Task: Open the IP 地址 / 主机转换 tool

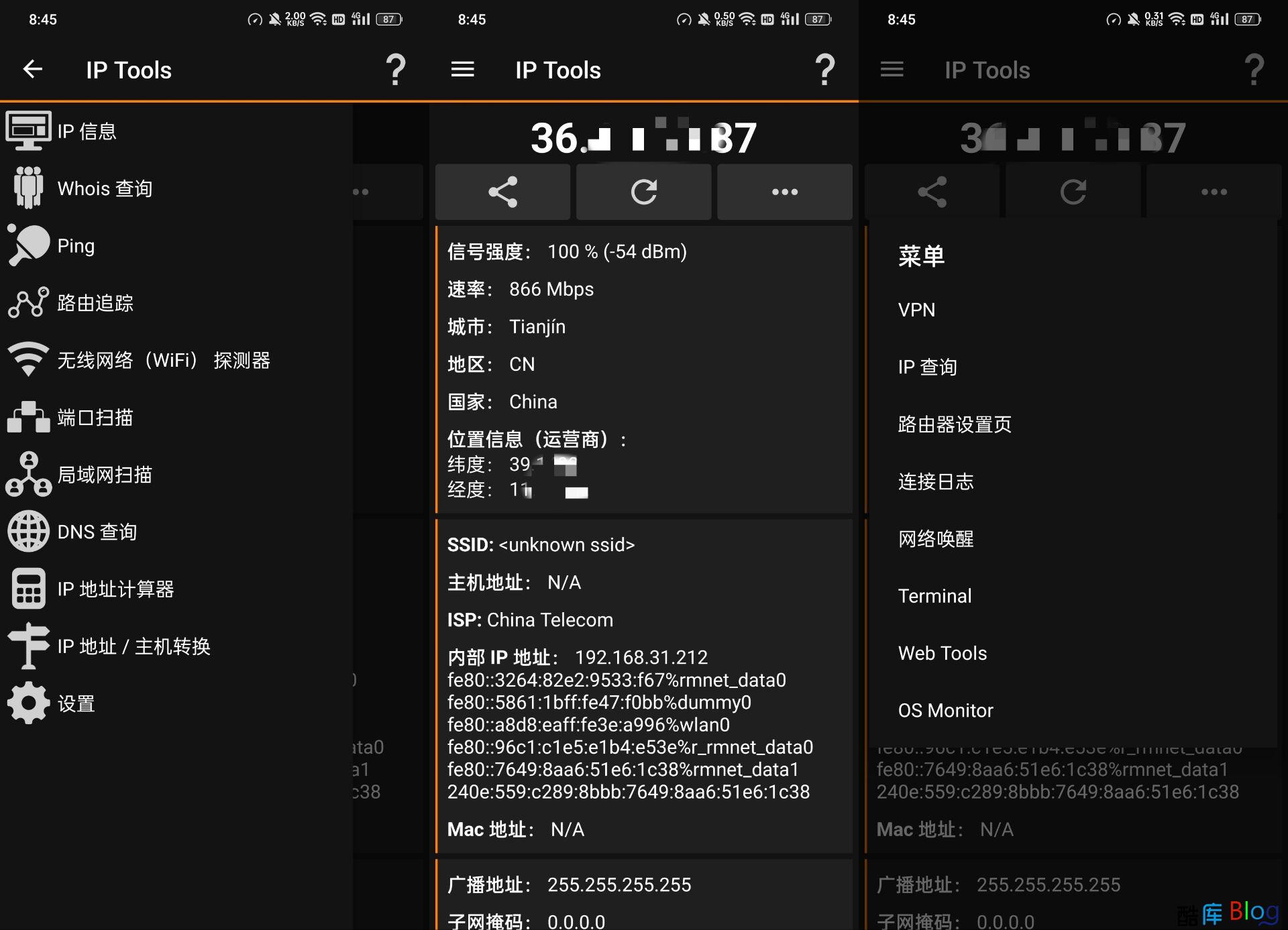Action: [x=133, y=646]
